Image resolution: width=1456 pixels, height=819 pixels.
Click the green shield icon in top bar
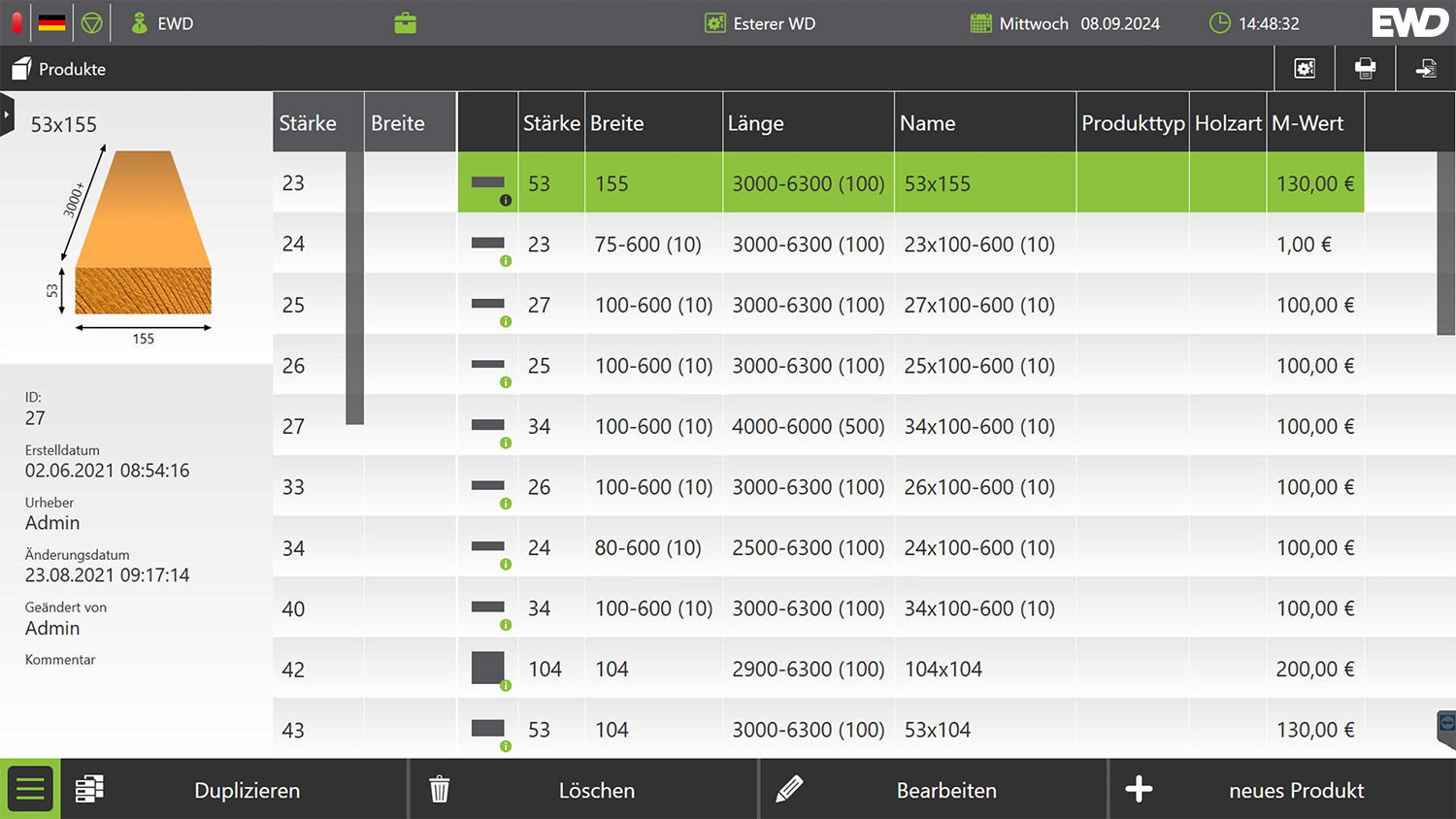pos(91,23)
